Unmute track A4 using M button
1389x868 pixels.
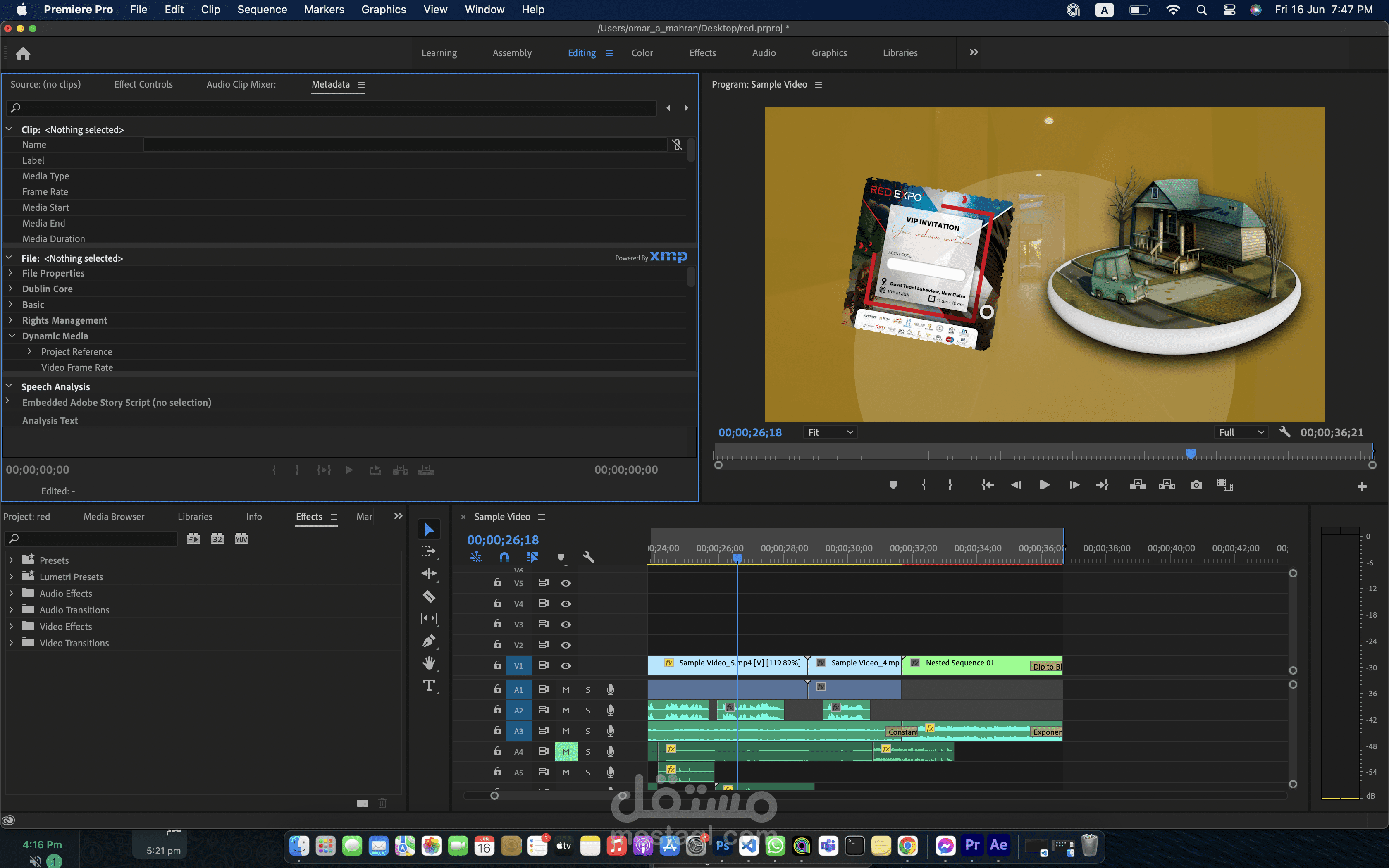pyautogui.click(x=566, y=751)
